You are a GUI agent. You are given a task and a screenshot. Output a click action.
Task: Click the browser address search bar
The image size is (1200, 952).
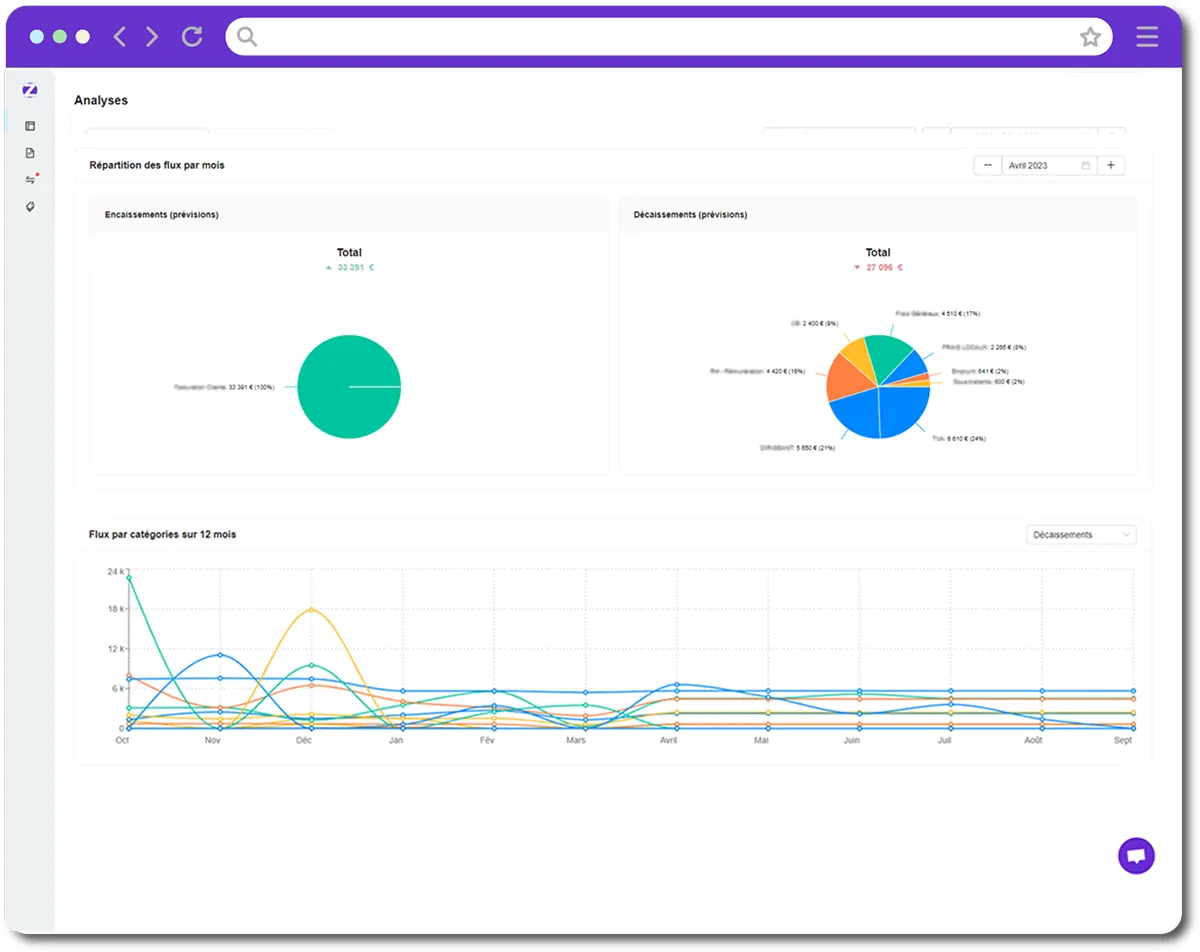click(660, 37)
